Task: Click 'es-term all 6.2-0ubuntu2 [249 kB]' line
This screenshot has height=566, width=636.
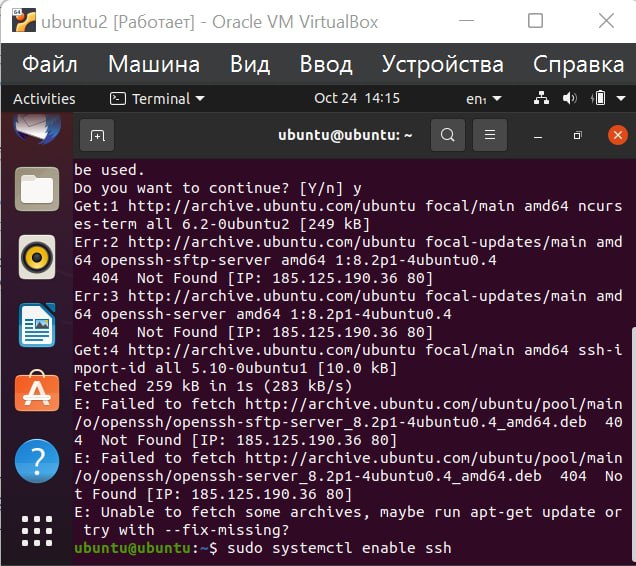Action: click(222, 224)
